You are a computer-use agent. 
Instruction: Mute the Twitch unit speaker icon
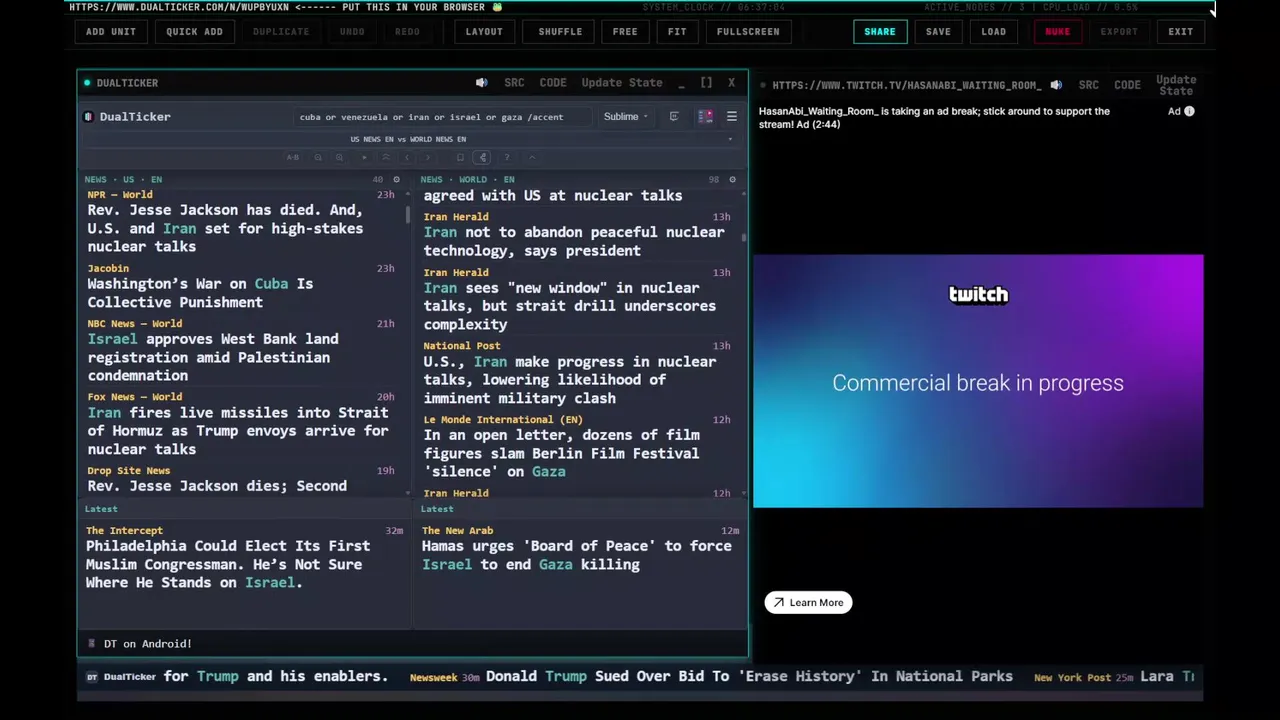pyautogui.click(x=1056, y=85)
